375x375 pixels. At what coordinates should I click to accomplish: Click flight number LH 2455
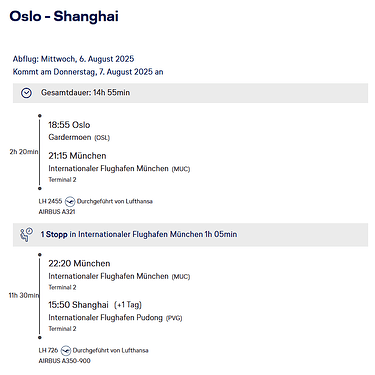point(50,201)
